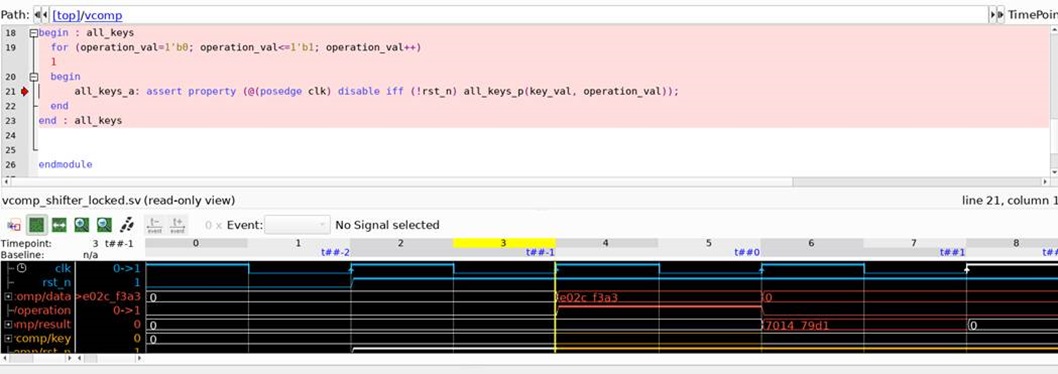
Task: Expand the comp/key signal bus
Action: (x=7, y=338)
